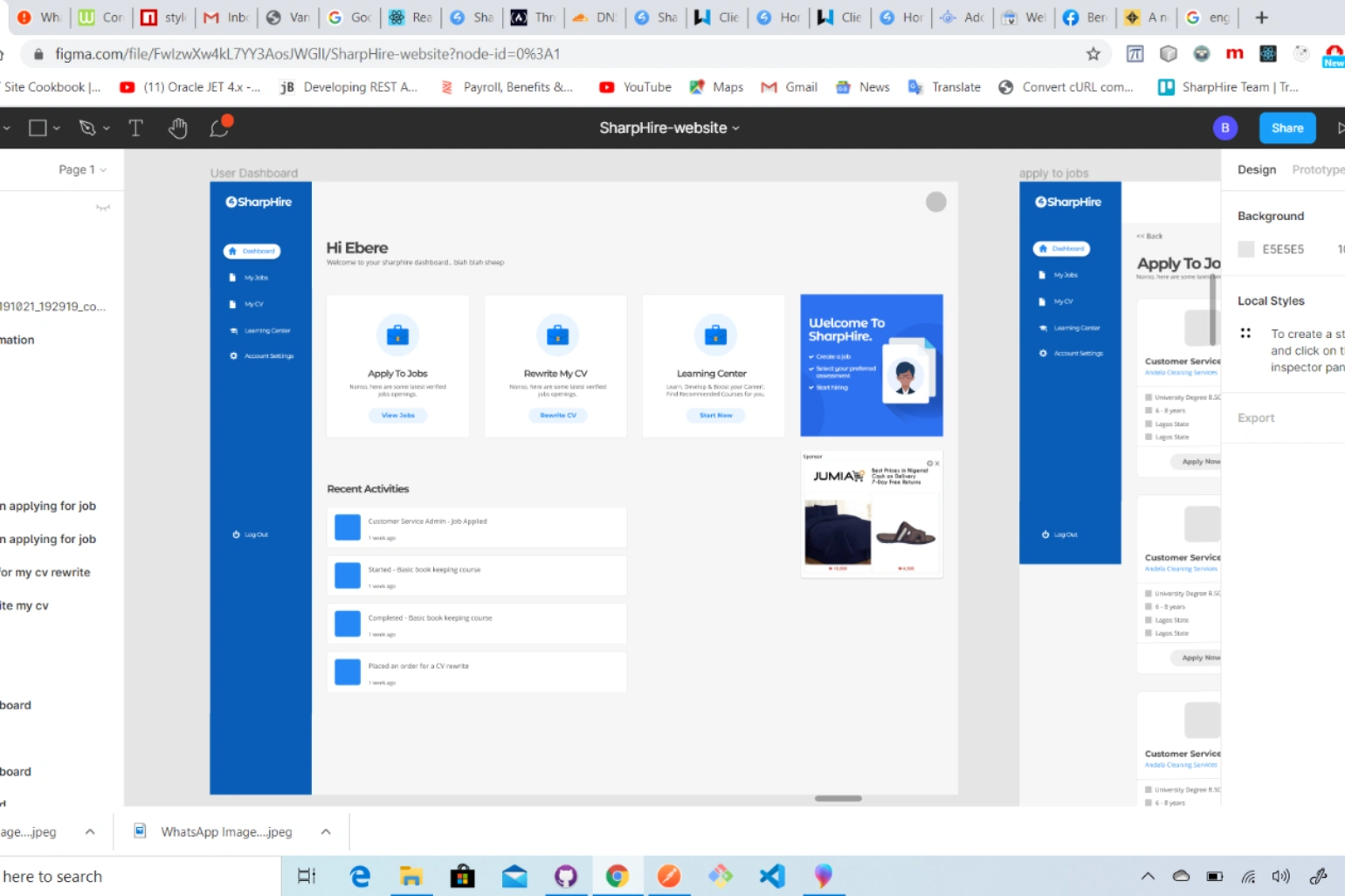This screenshot has width=1345, height=896.
Task: Switch to the Prototype tab
Action: point(1318,169)
